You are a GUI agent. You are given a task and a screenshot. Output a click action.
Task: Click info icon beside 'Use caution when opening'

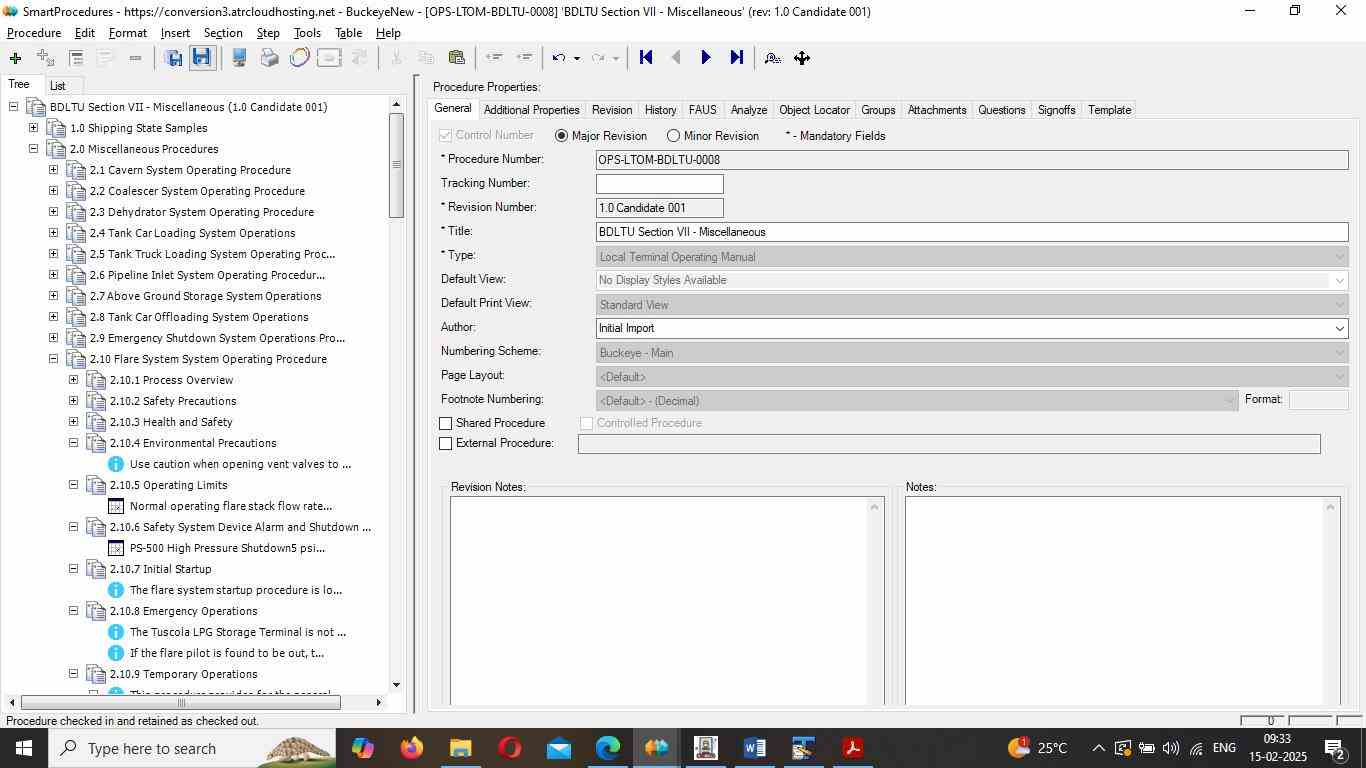pos(116,464)
